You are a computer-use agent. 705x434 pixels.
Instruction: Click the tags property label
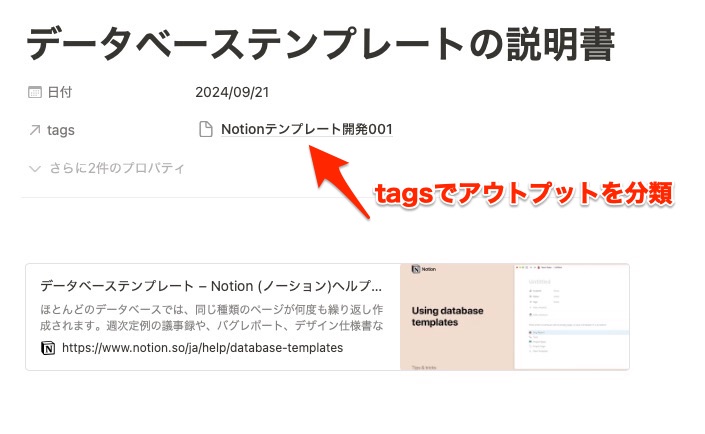pyautogui.click(x=61, y=130)
